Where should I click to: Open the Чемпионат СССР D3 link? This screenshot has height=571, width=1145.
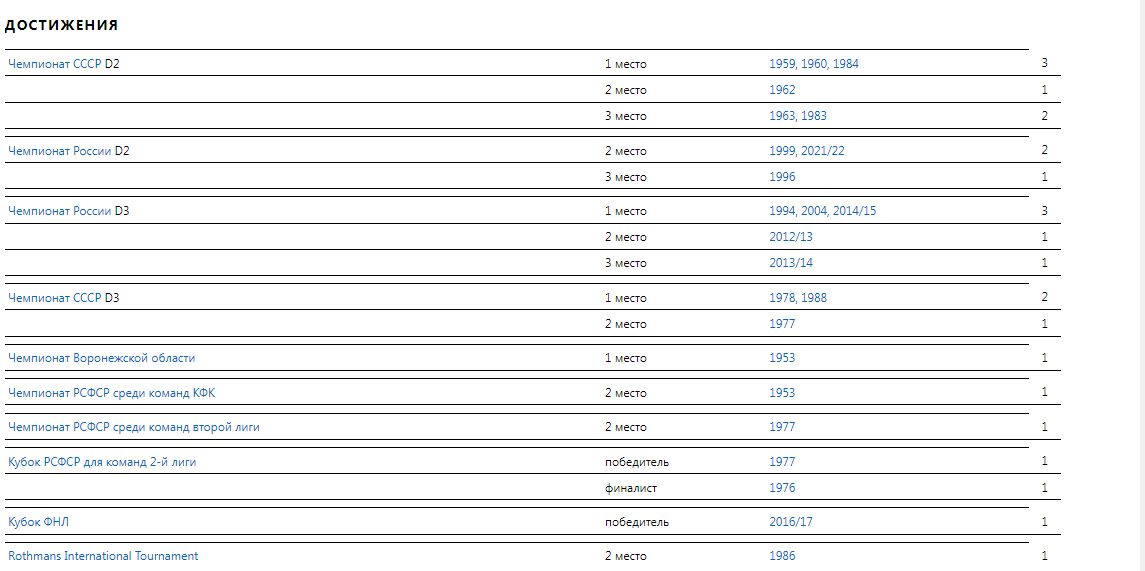(55, 298)
